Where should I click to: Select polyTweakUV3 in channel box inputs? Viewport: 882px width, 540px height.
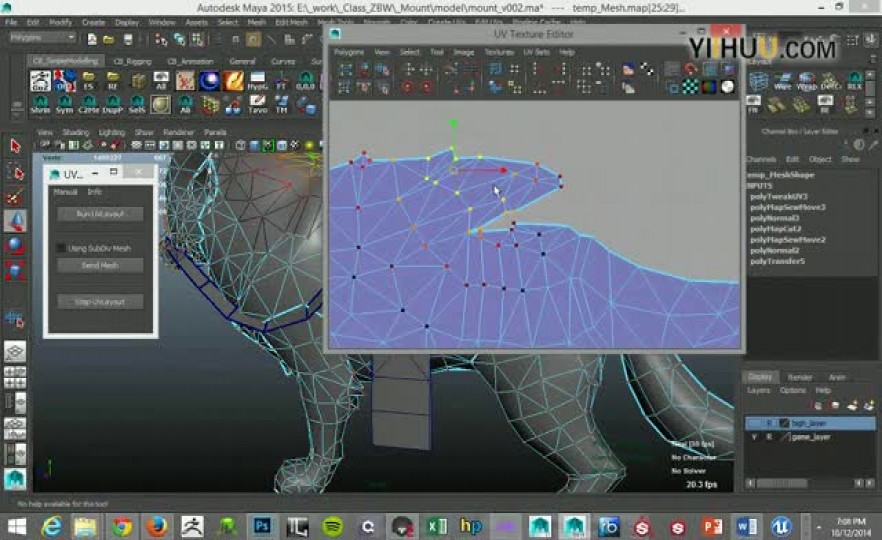[778, 196]
